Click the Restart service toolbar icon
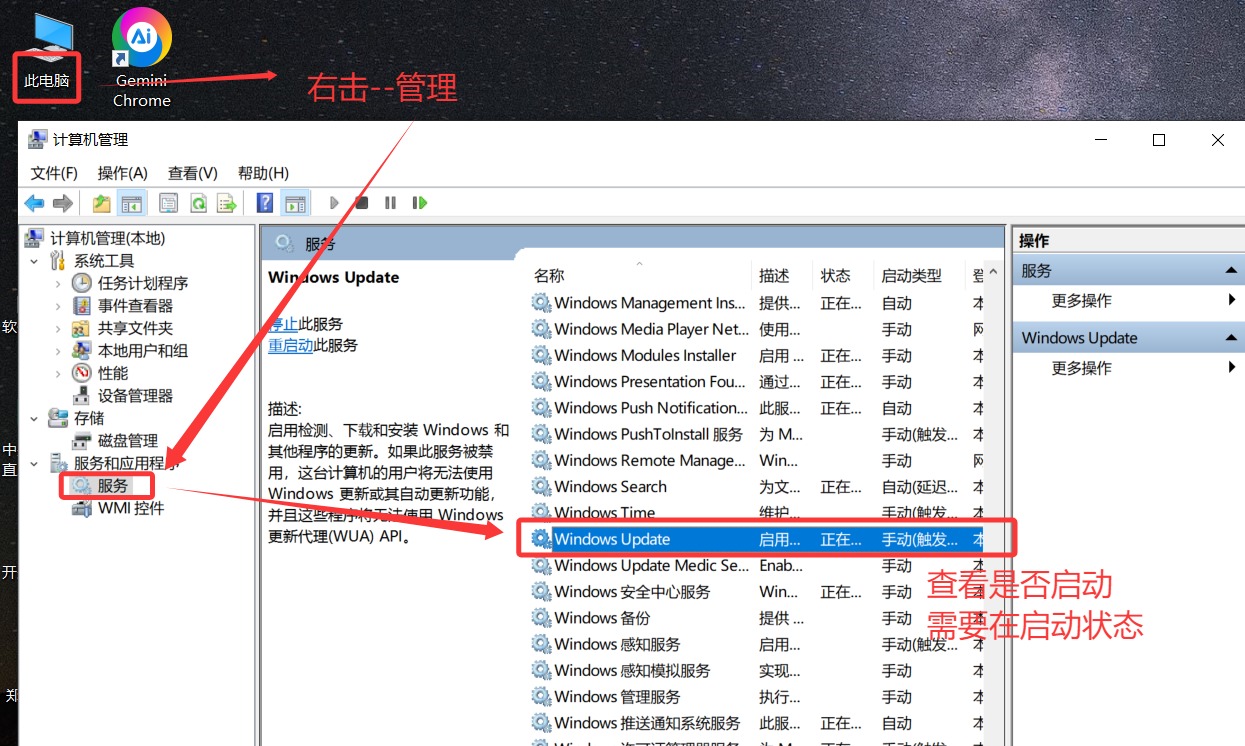Viewport: 1245px width, 746px height. pyautogui.click(x=419, y=203)
